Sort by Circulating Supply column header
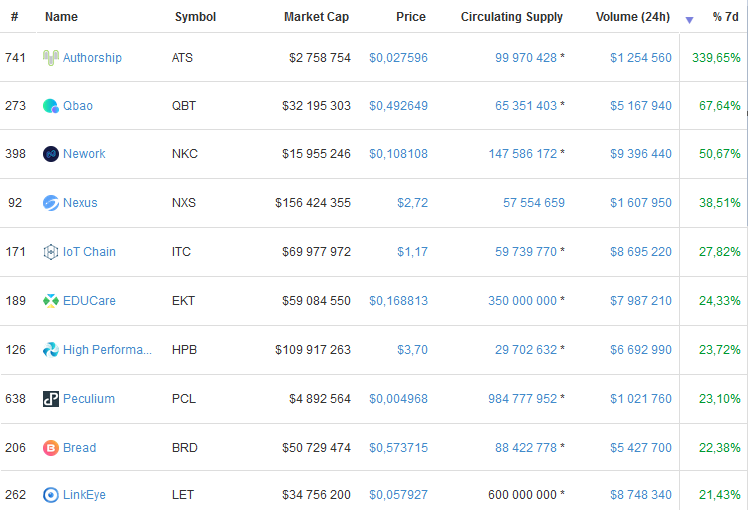Viewport: 748px width, 510px height. click(x=511, y=17)
